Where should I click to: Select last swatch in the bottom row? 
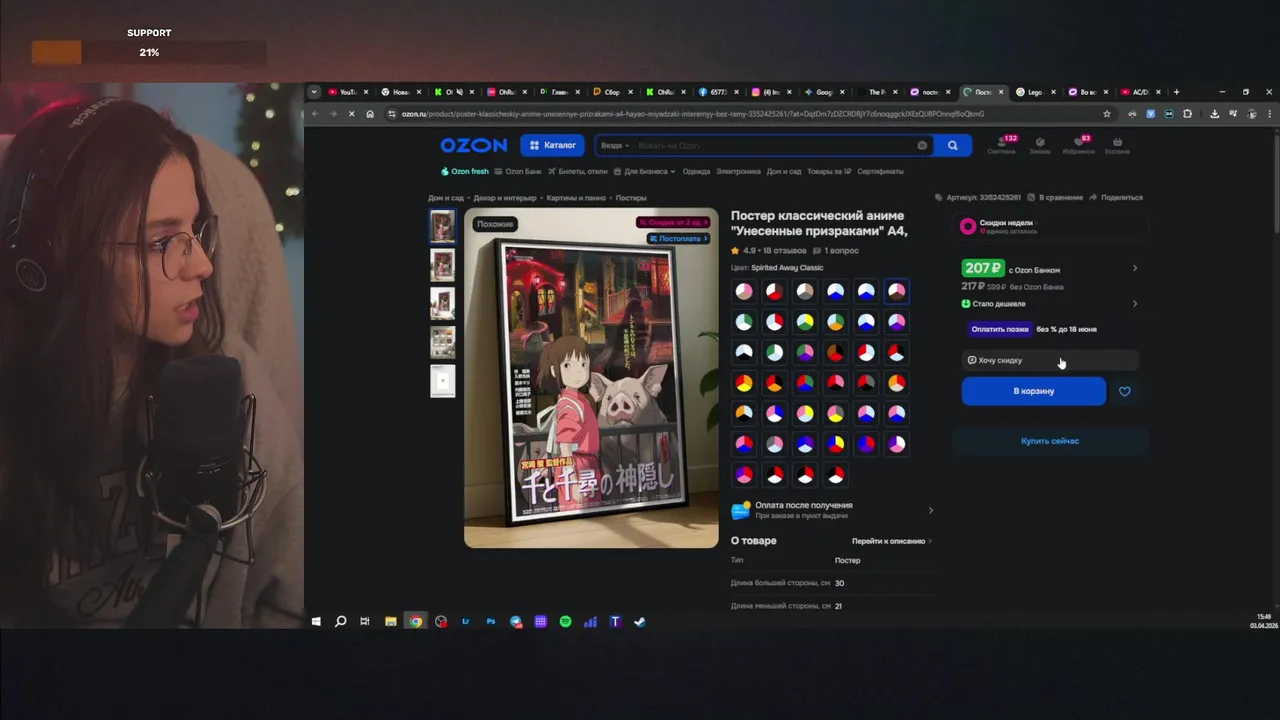(836, 475)
